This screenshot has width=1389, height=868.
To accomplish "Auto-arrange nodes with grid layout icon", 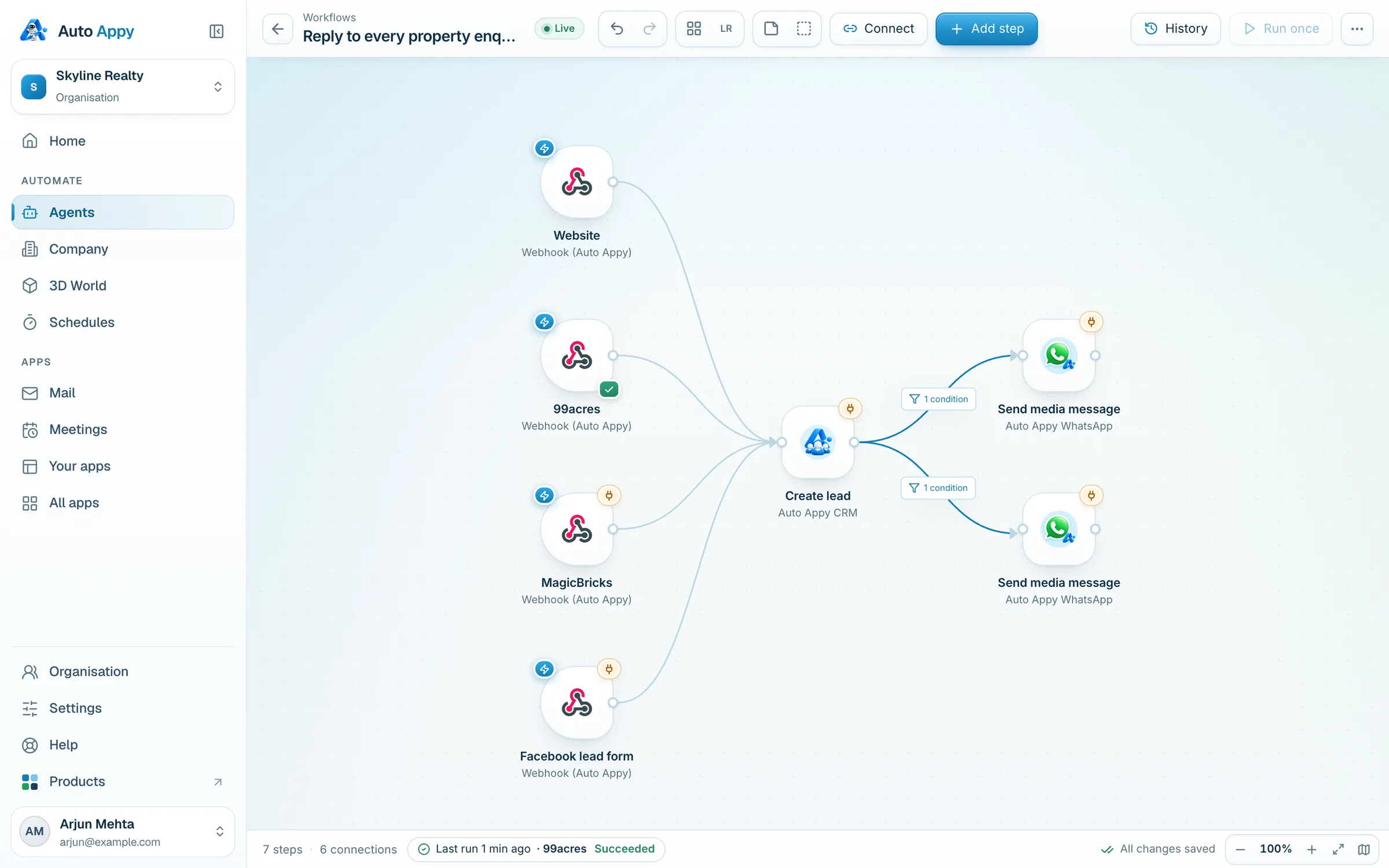I will point(694,28).
